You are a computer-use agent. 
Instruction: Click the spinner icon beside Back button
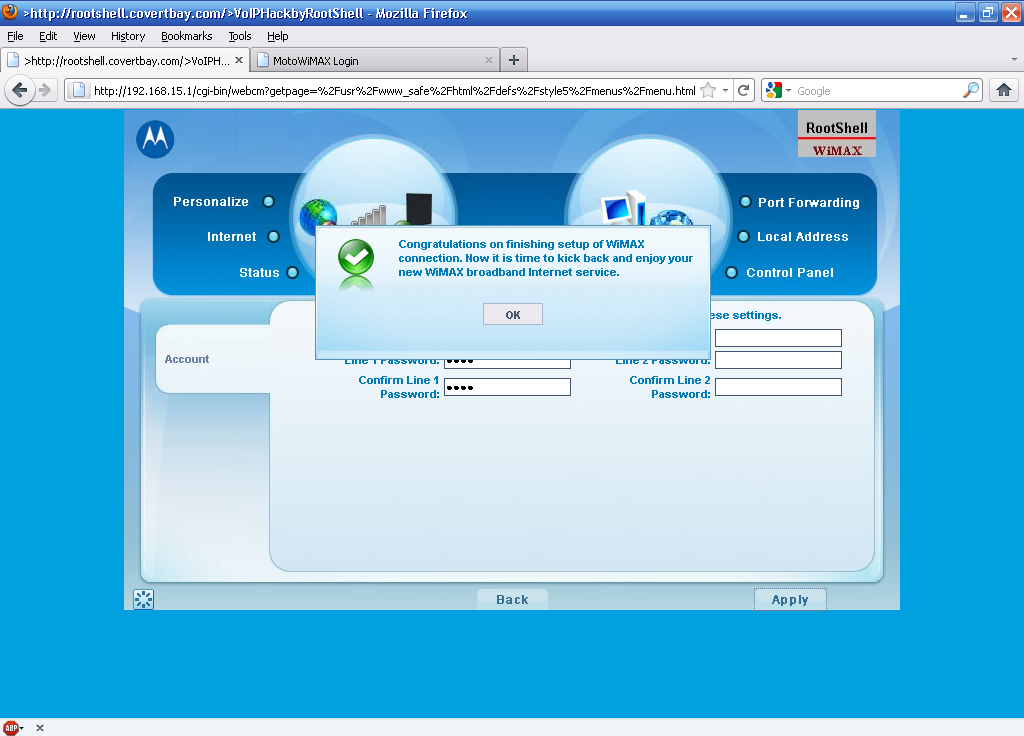[144, 599]
